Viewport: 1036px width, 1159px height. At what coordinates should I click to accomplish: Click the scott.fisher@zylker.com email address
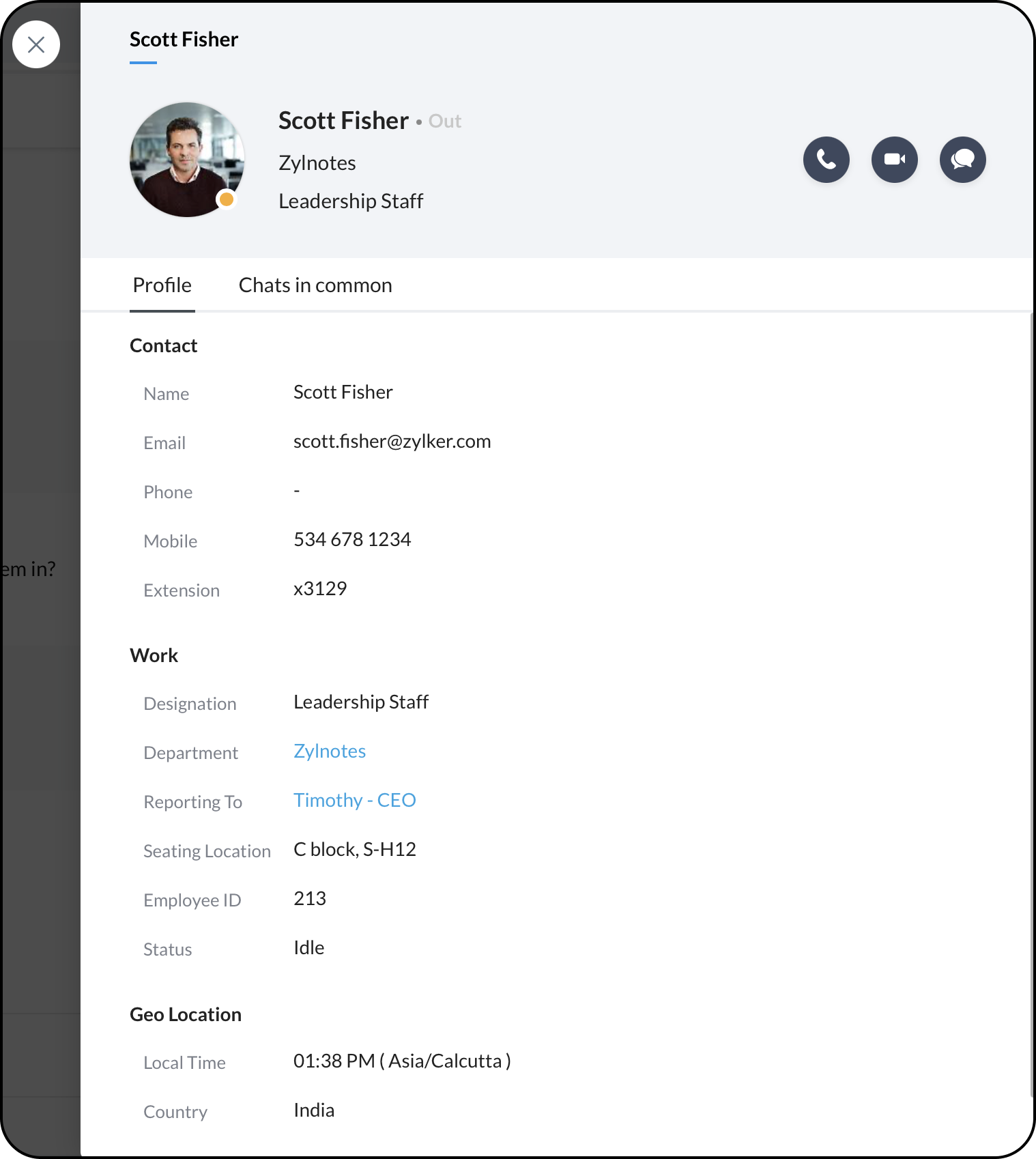tap(392, 442)
